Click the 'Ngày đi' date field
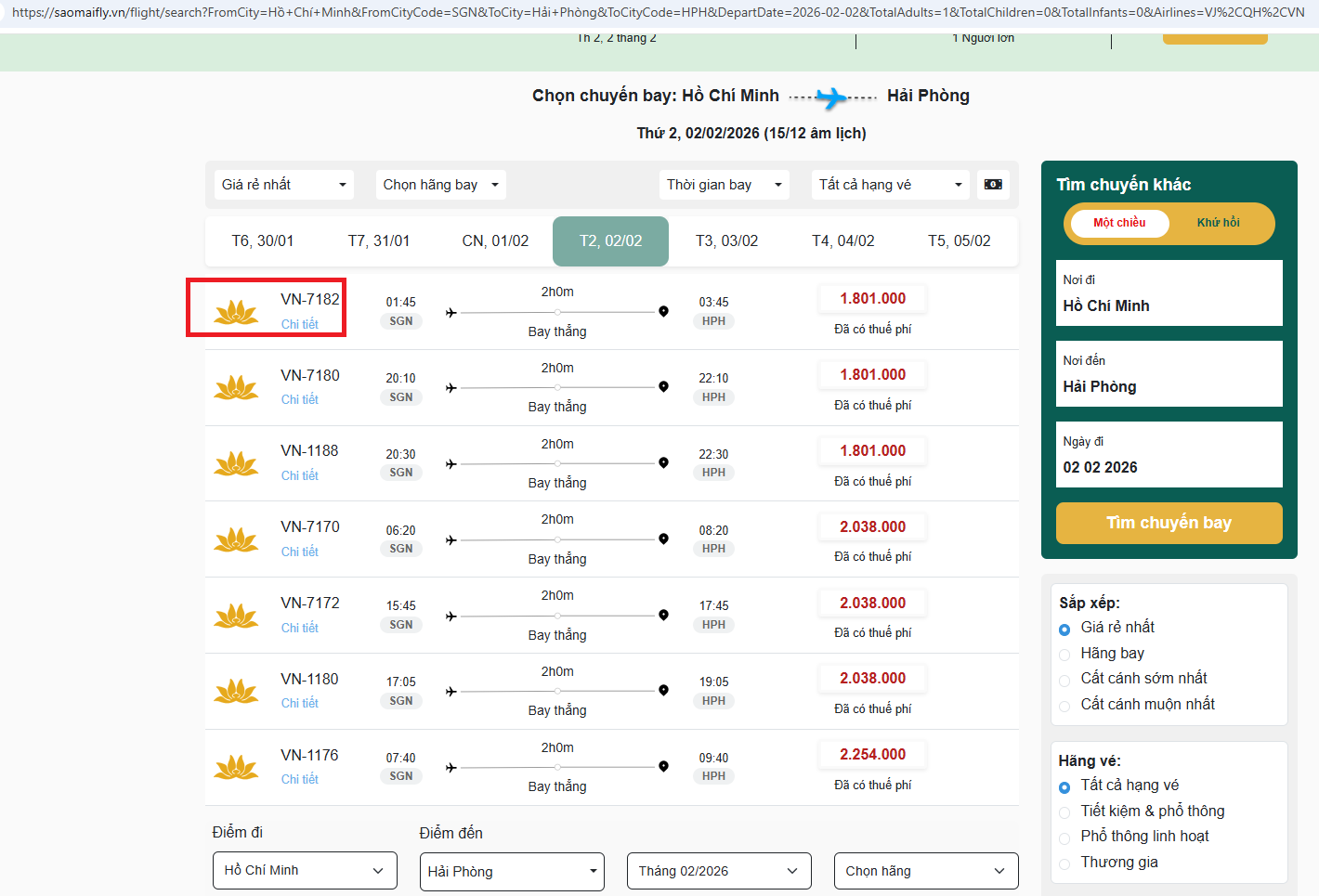The image size is (1319, 896). [1169, 455]
